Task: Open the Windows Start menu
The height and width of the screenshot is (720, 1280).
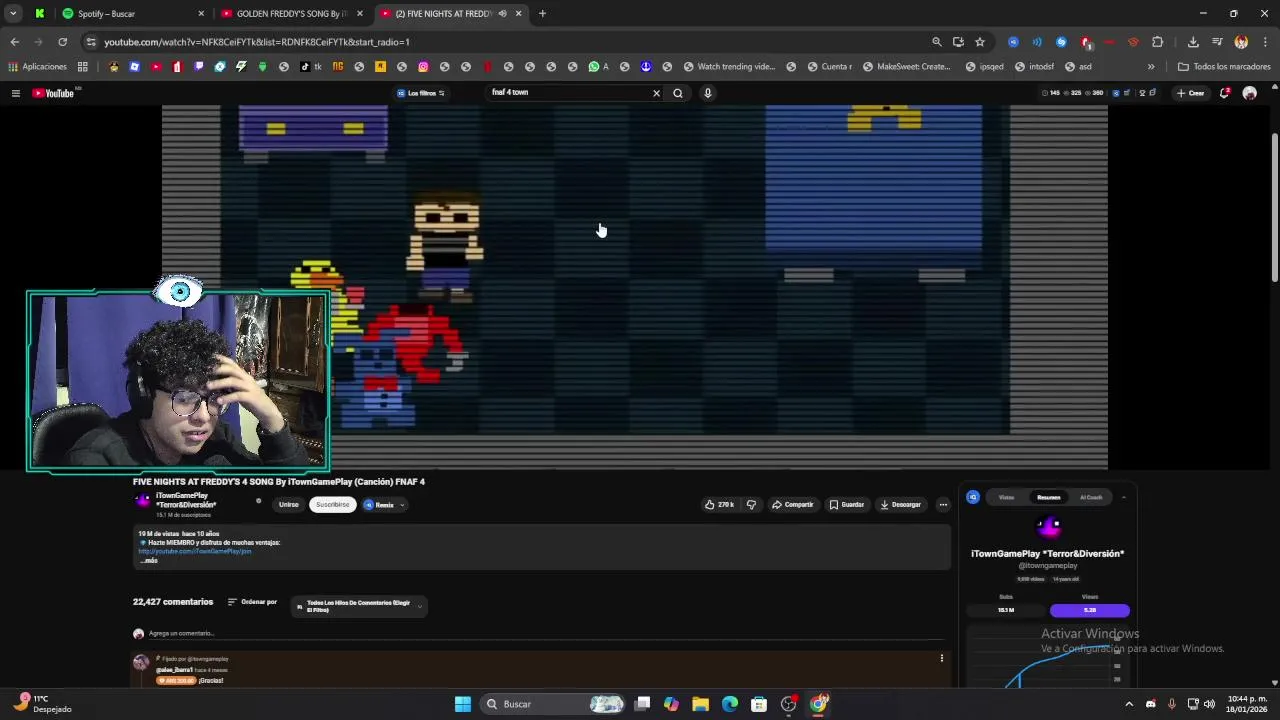Action: [x=463, y=704]
